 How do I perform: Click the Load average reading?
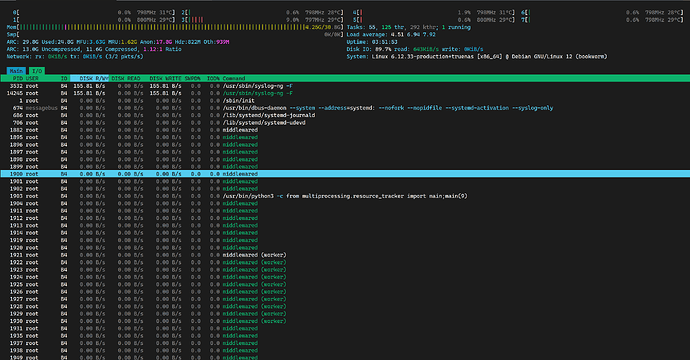[391, 34]
